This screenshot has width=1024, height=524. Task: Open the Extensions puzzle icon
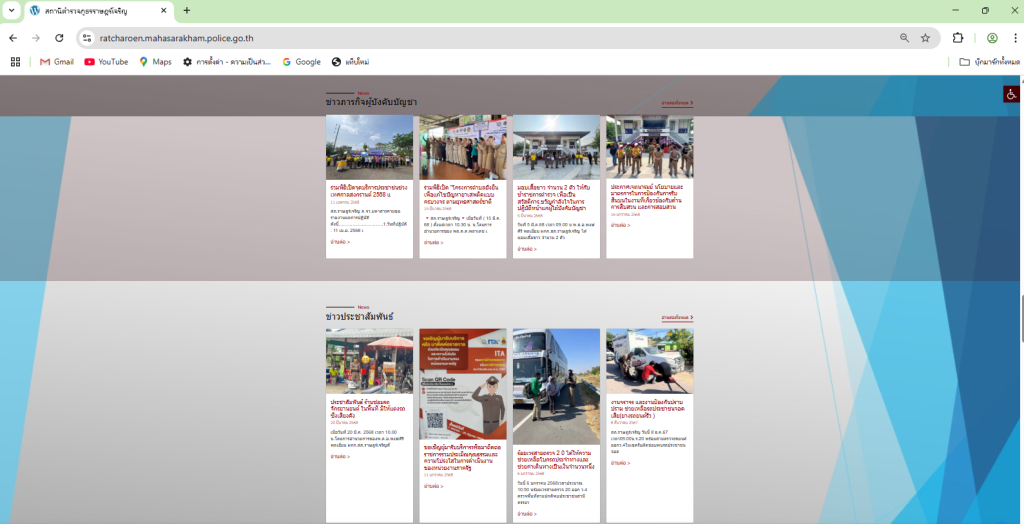958,38
